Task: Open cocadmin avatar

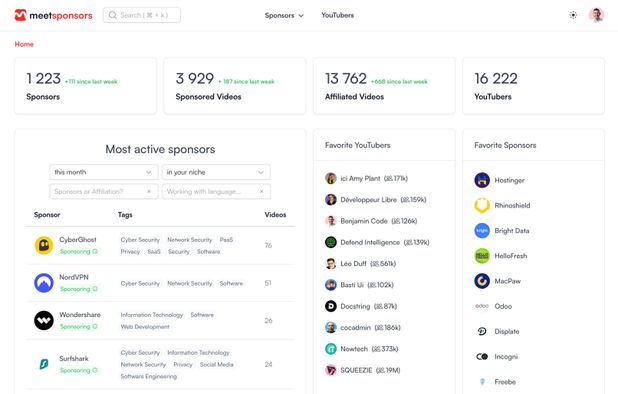Action: point(331,327)
